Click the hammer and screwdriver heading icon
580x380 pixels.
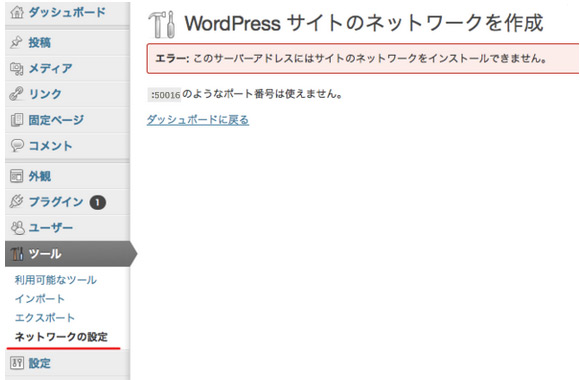click(x=162, y=24)
